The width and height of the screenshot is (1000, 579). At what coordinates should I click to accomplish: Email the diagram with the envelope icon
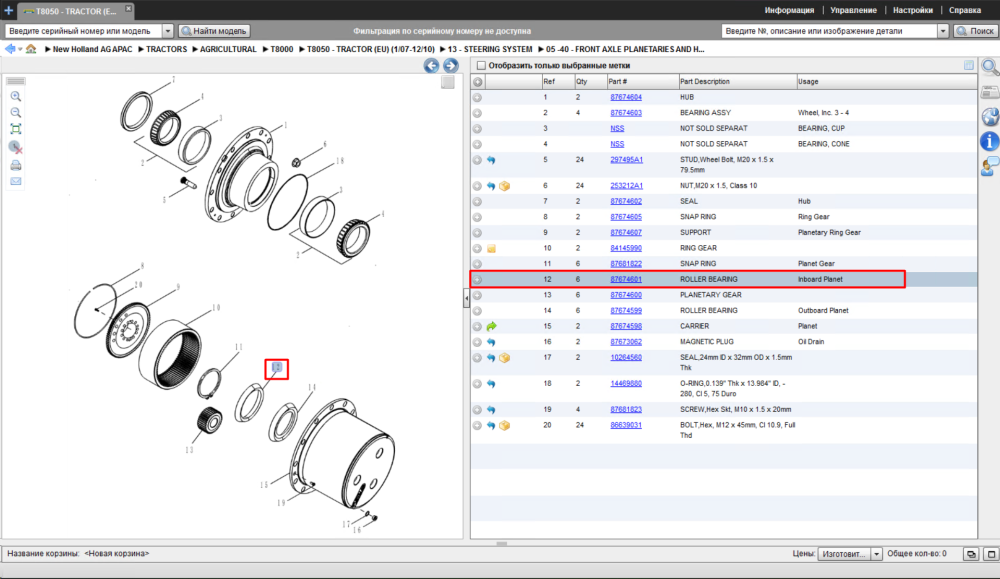16,182
